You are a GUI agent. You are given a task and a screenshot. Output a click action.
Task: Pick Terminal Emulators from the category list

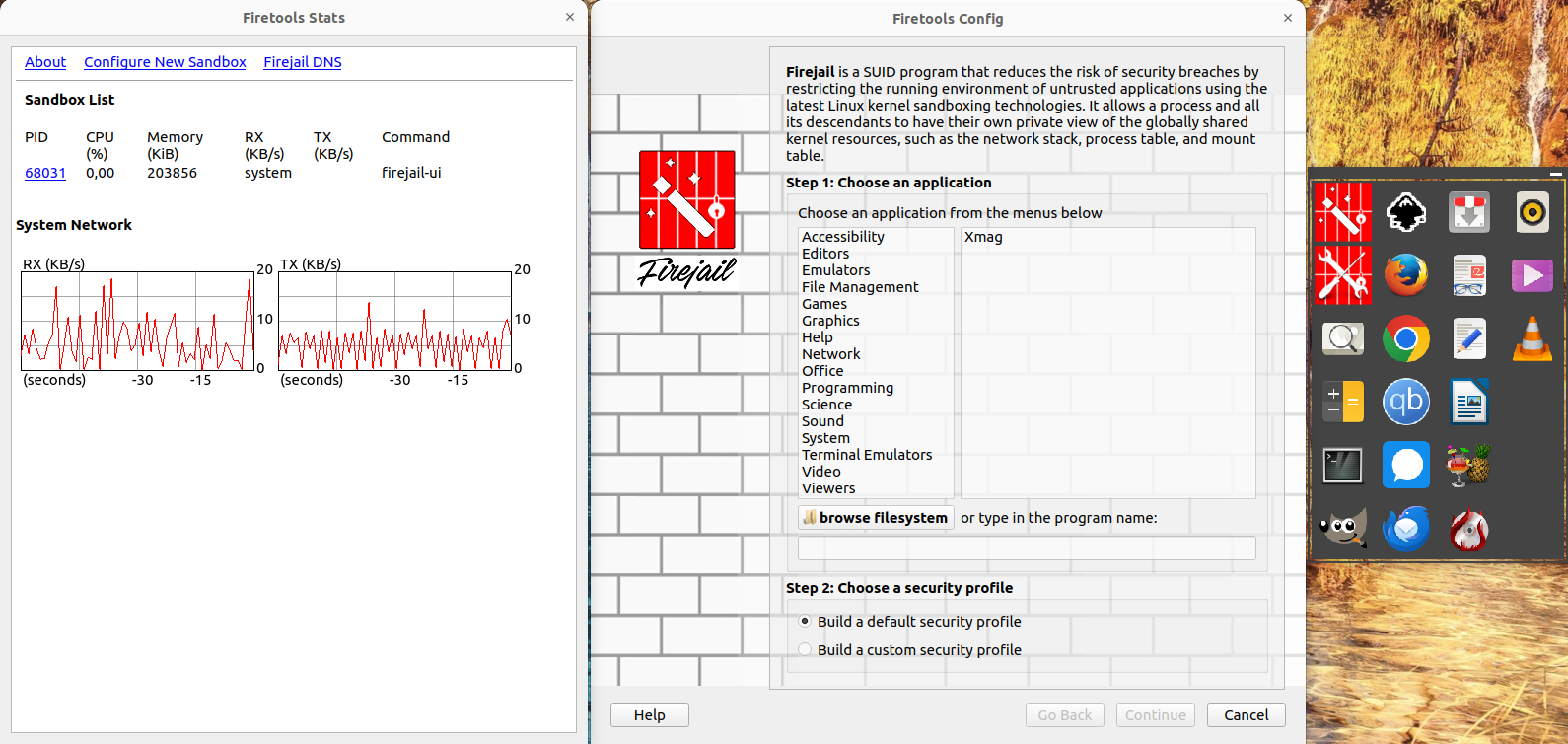click(x=866, y=455)
